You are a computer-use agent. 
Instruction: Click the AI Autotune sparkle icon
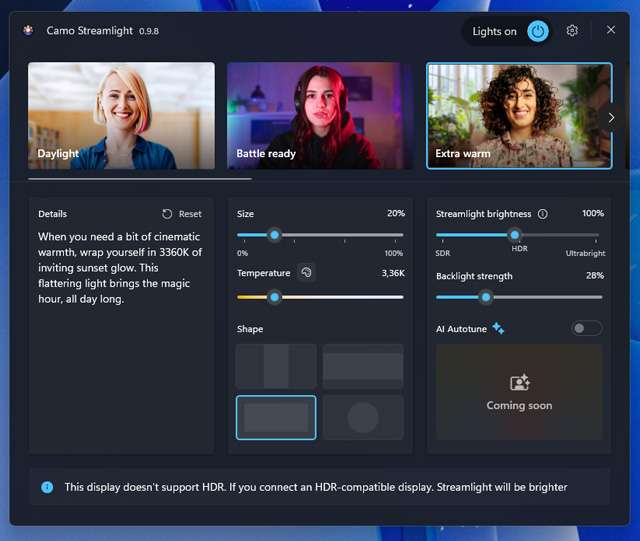pyautogui.click(x=498, y=328)
